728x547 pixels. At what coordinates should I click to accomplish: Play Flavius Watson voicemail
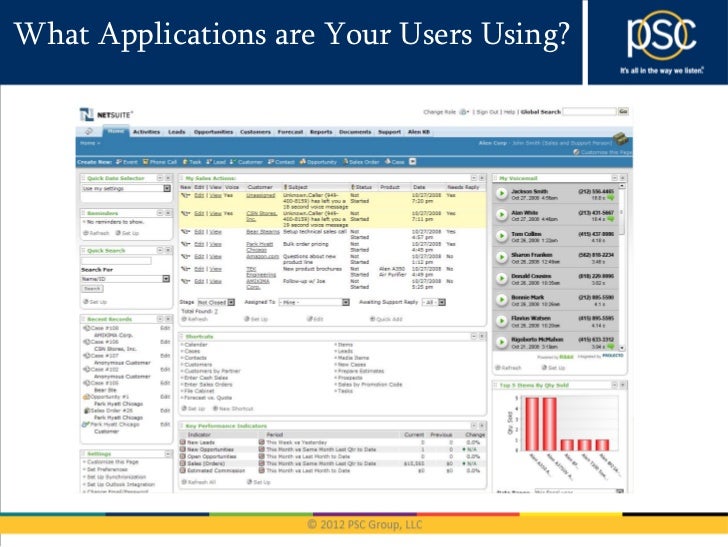501,321
